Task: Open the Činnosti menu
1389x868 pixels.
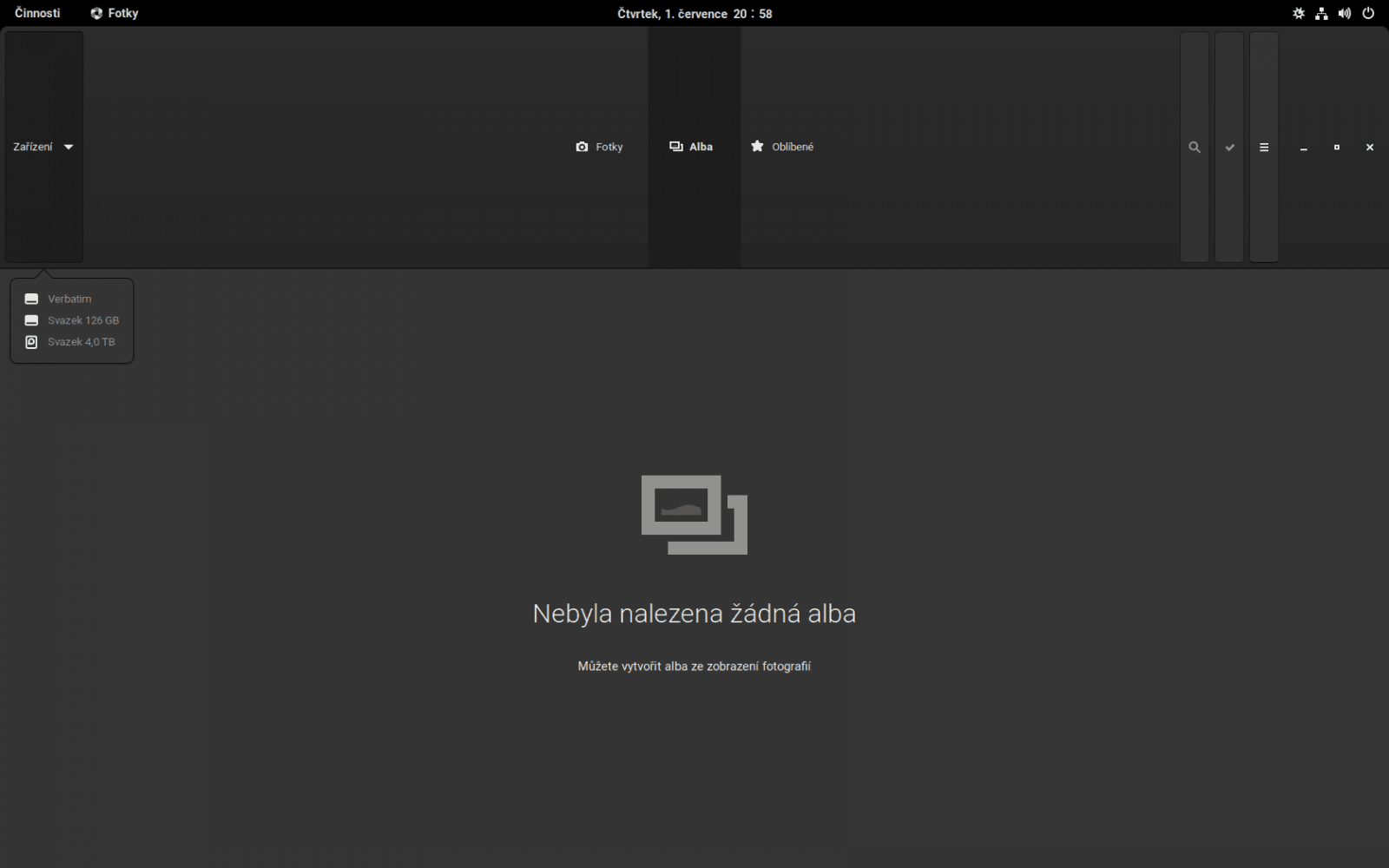Action: [x=36, y=13]
